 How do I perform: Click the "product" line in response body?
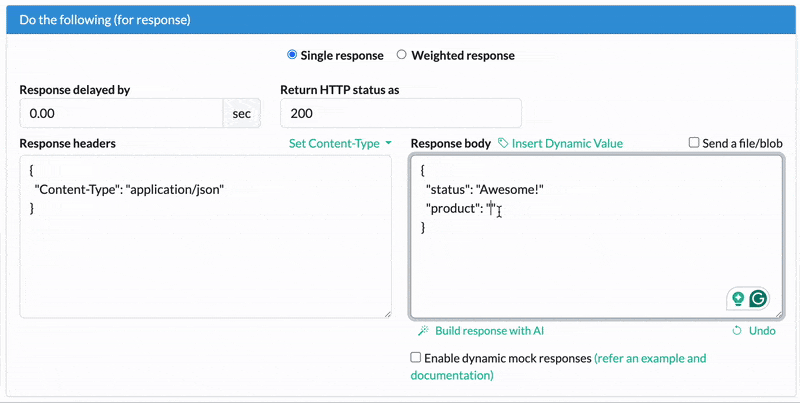point(461,209)
